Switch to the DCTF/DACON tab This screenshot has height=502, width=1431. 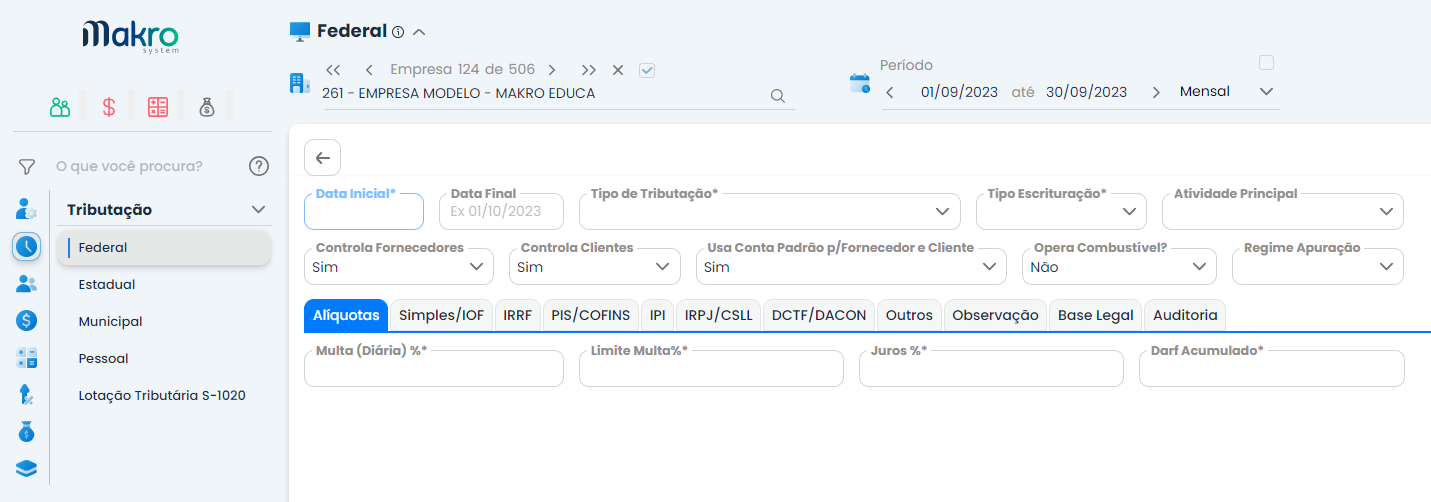[x=820, y=315]
